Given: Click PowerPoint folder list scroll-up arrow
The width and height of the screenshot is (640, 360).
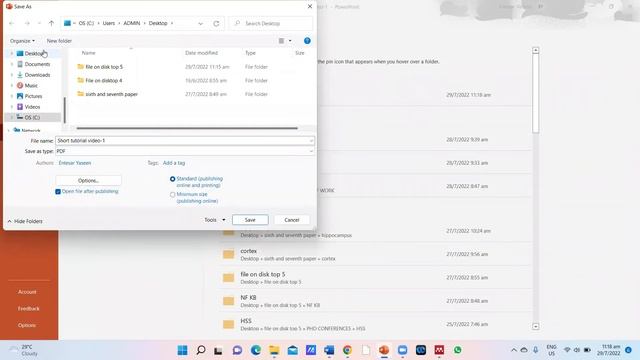Looking at the screenshot, I should point(536,51).
